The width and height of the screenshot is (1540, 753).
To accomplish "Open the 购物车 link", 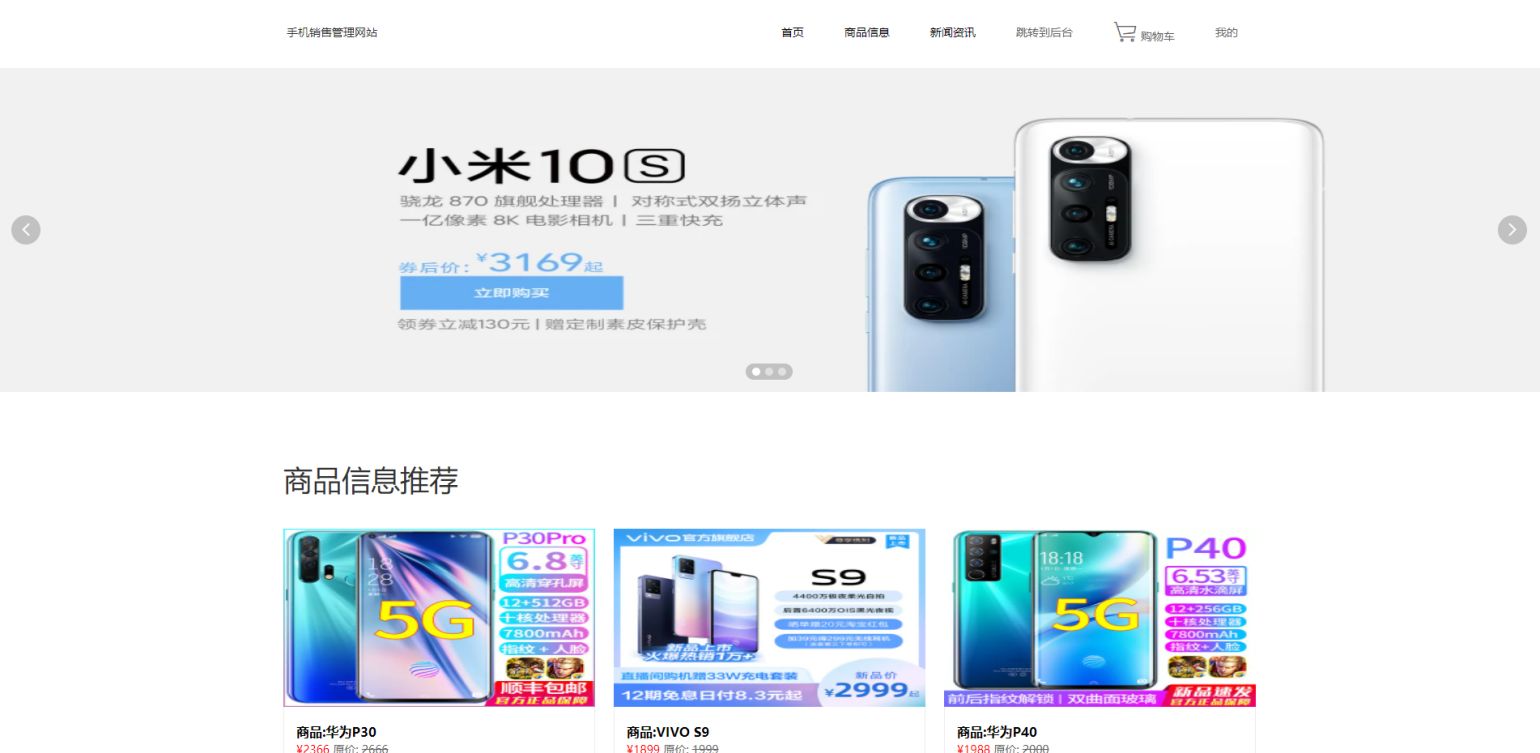I will point(1157,36).
